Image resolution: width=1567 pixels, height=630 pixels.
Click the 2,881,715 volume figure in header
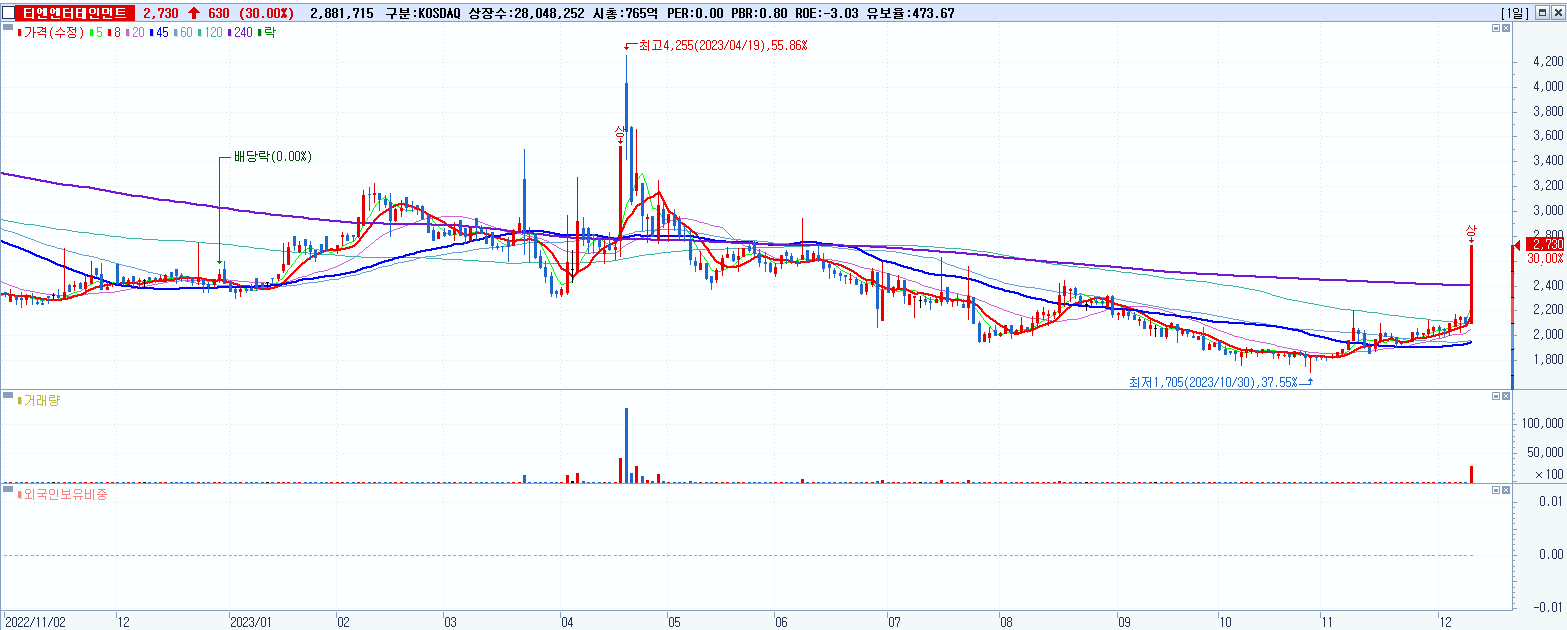coord(342,13)
